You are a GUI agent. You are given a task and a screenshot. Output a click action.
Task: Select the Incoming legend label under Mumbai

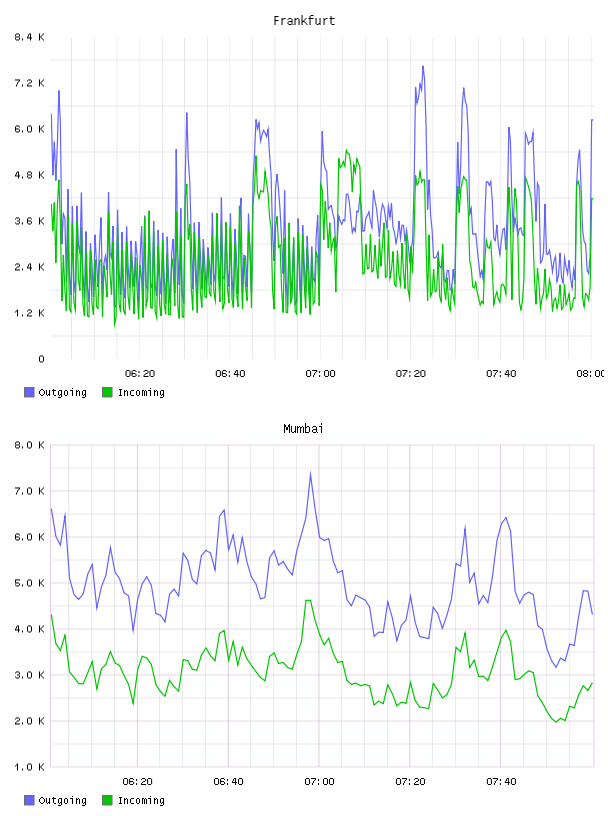[141, 801]
